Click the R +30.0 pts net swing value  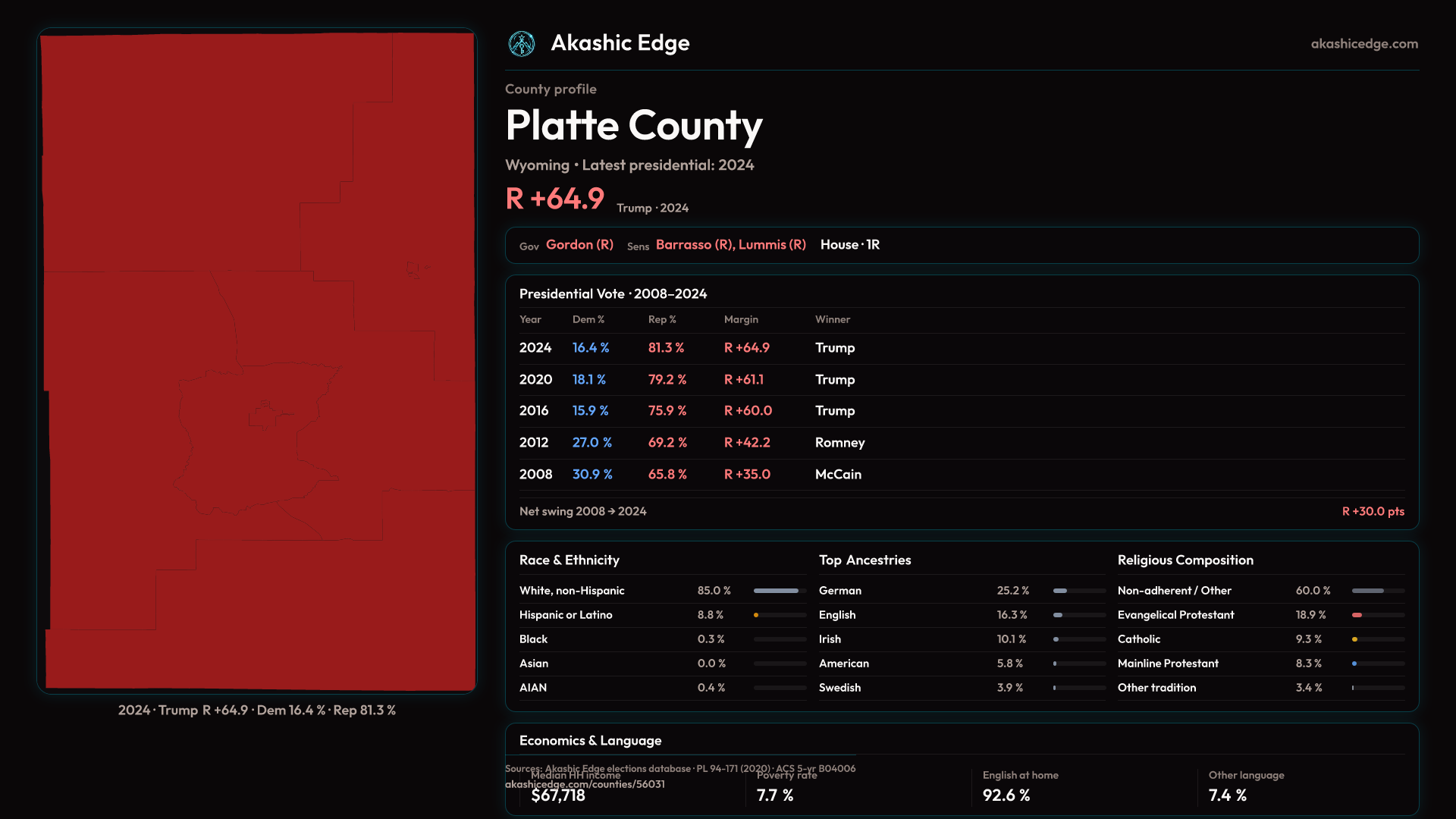tap(1373, 512)
